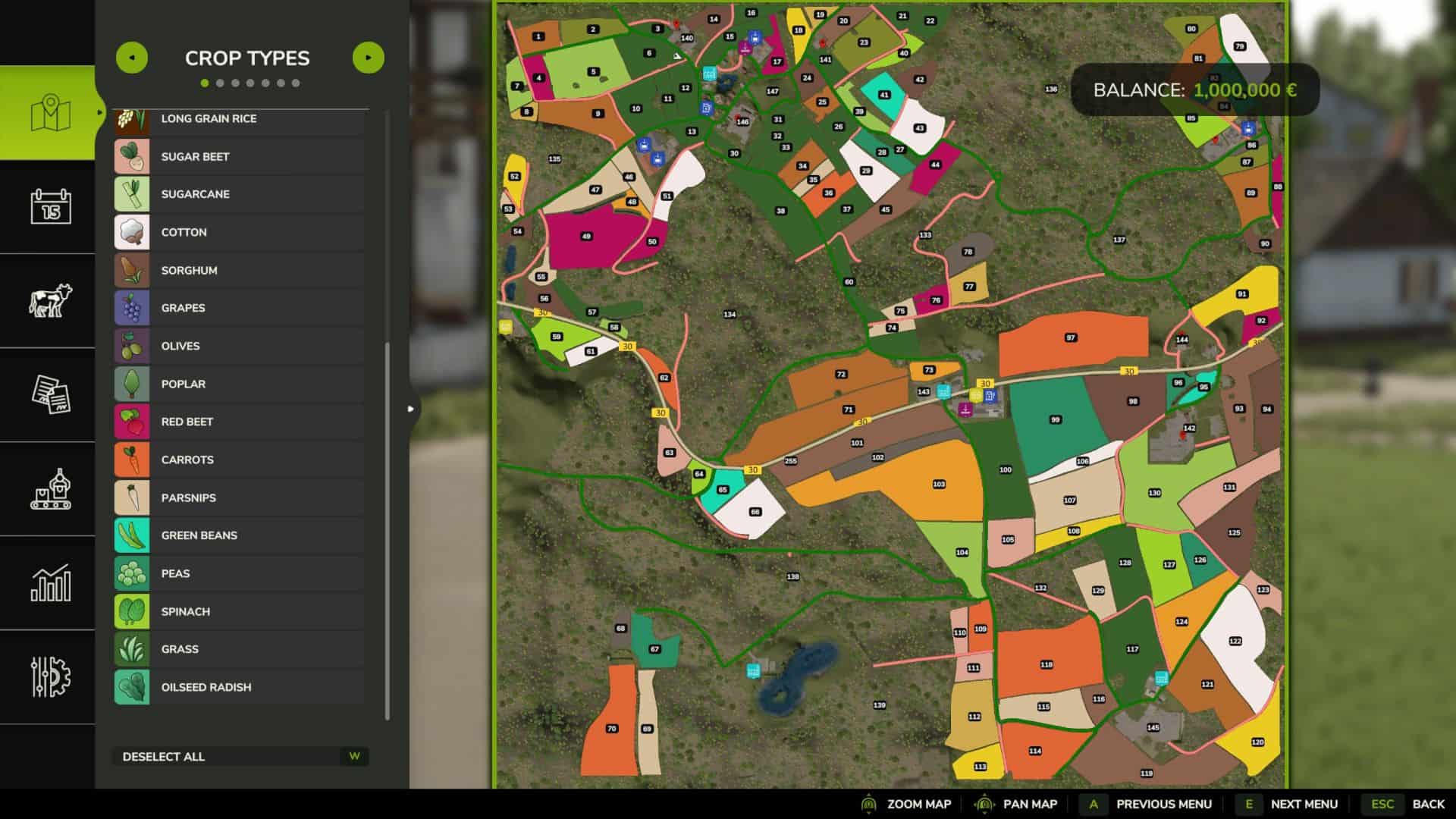1456x819 pixels.
Task: Open the statistics chart icon tab
Action: point(50,582)
